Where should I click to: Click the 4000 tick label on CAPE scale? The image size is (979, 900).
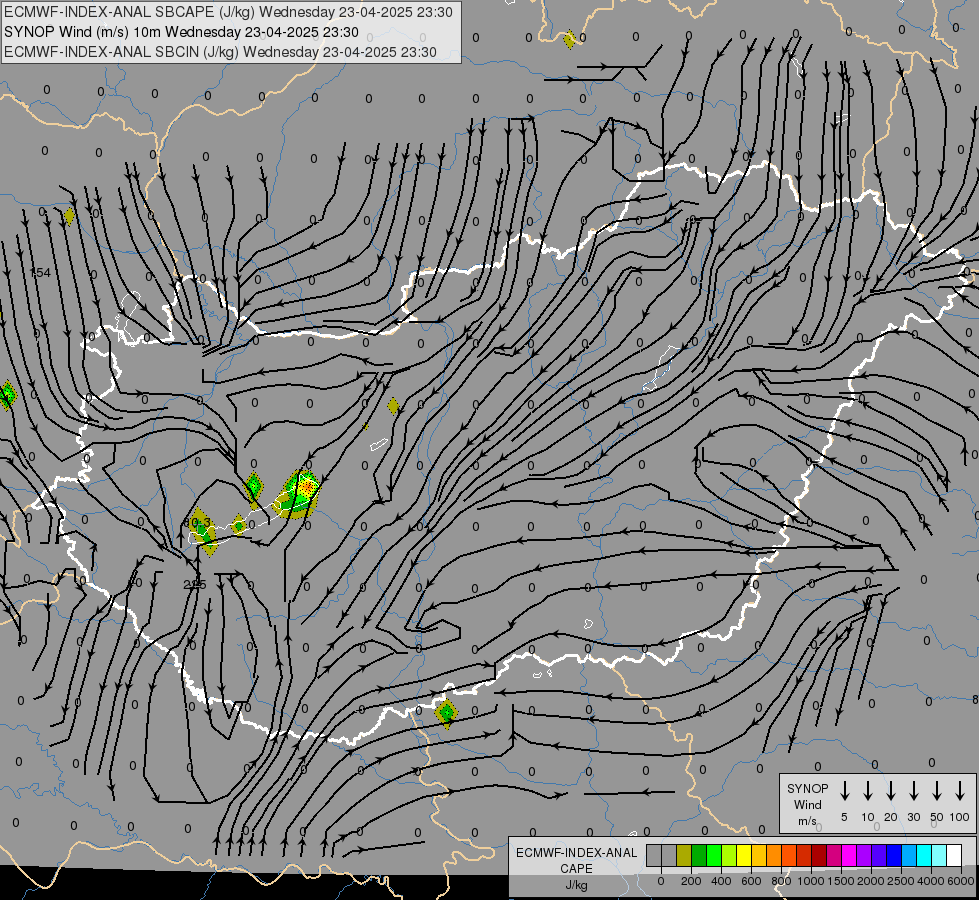click(931, 881)
